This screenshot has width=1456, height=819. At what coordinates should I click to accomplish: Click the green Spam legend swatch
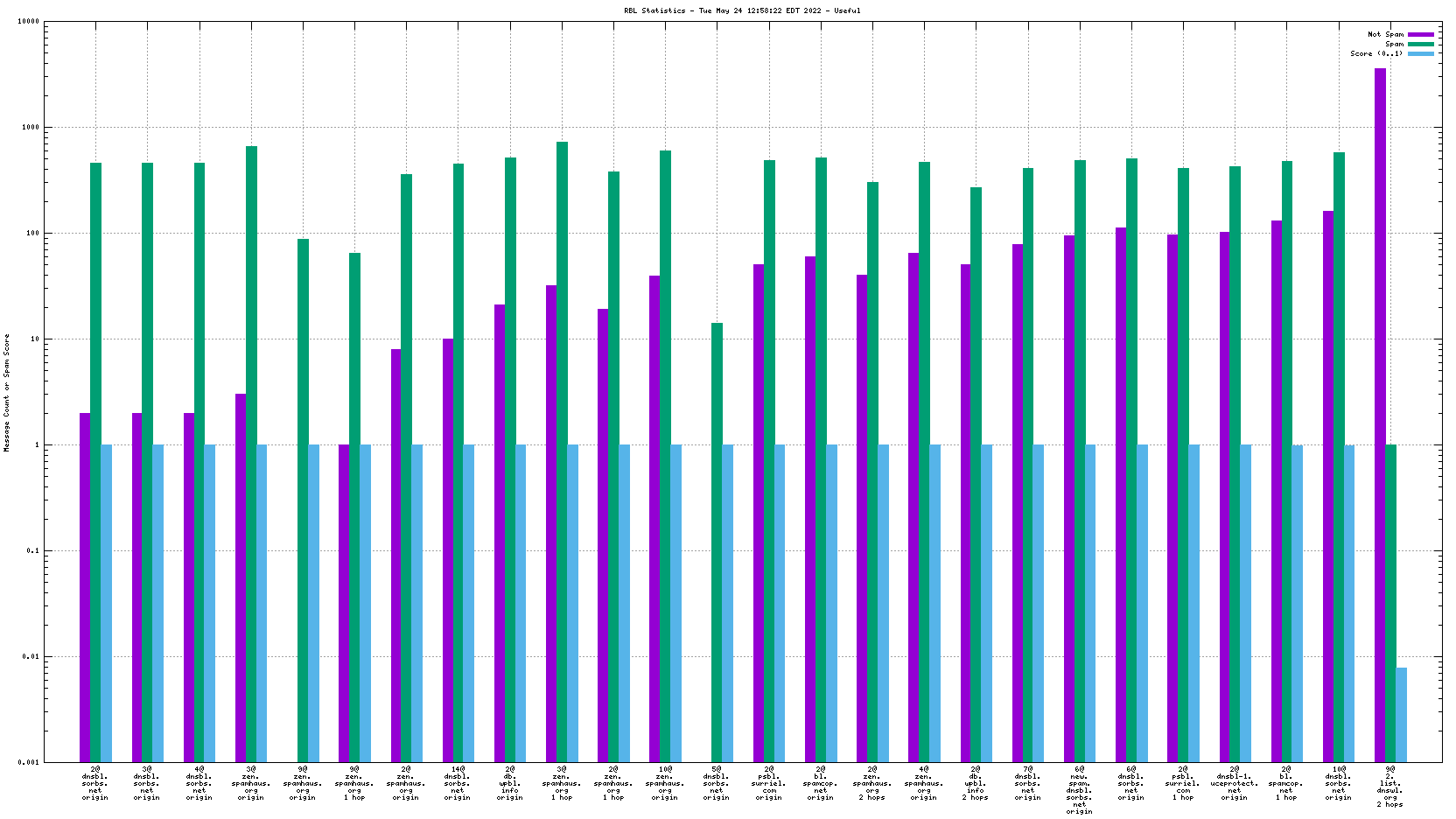1421,45
